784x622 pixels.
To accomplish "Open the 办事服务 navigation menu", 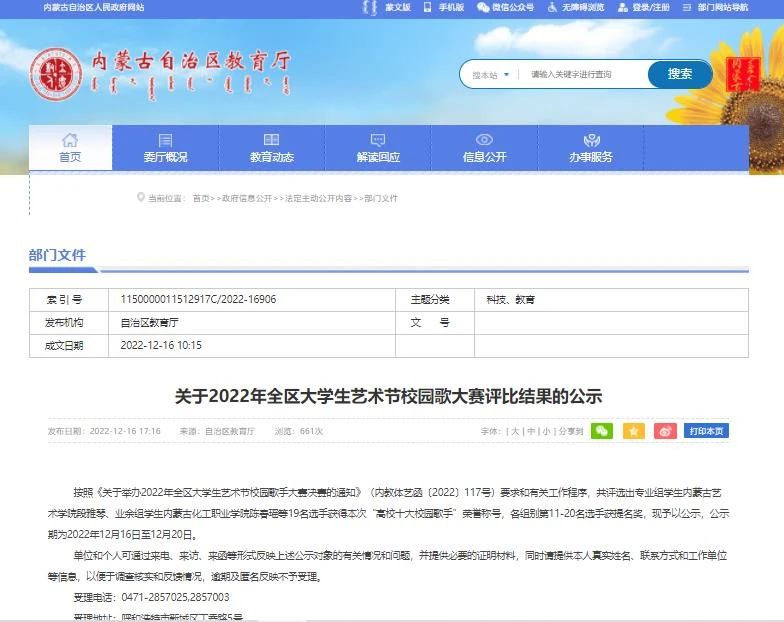I will coord(591,148).
